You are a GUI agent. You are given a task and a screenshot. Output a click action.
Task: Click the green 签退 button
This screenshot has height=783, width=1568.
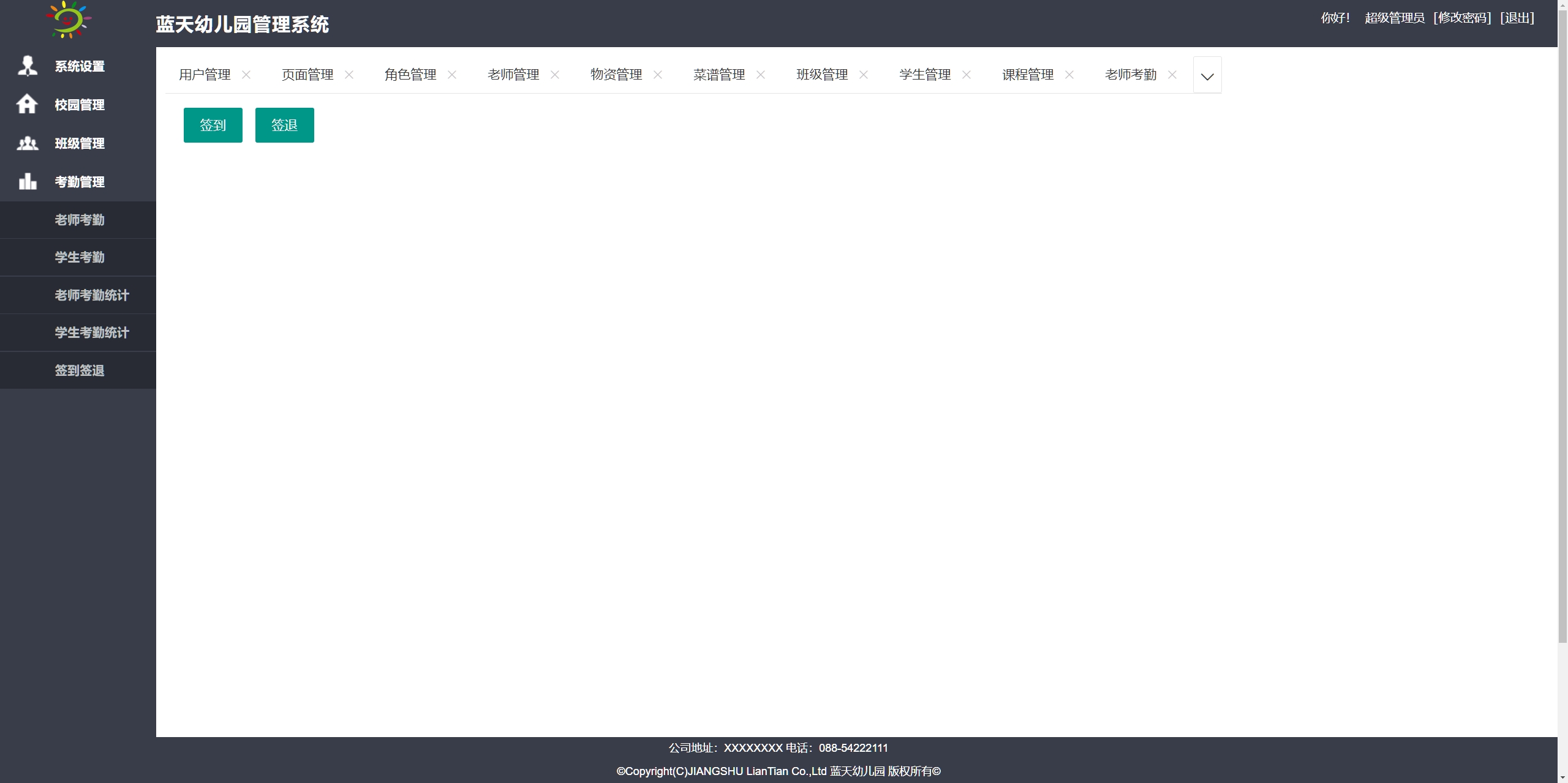(x=285, y=125)
